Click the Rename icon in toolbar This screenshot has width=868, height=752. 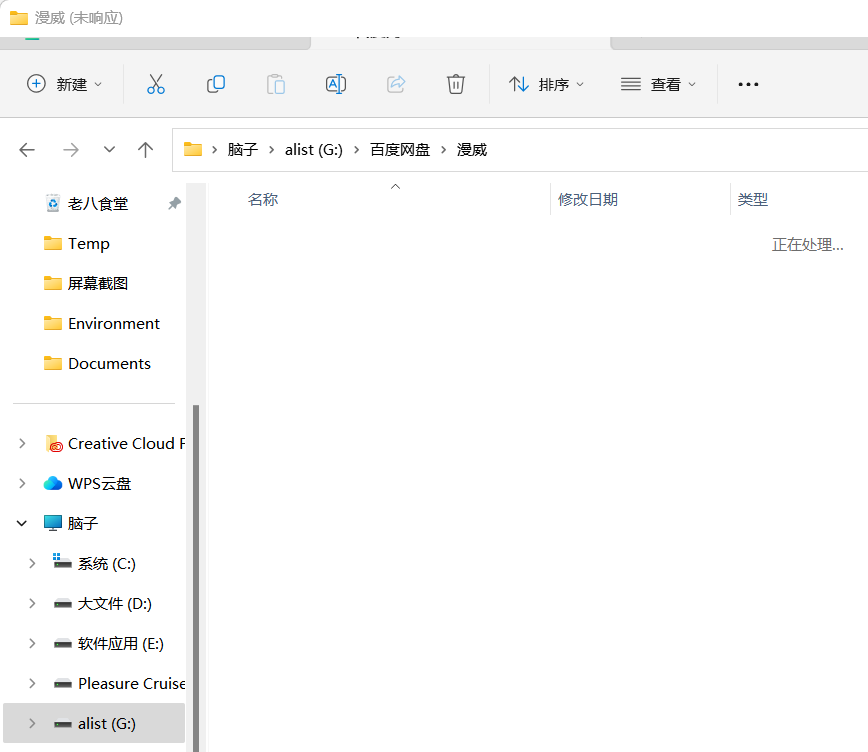tap(336, 85)
